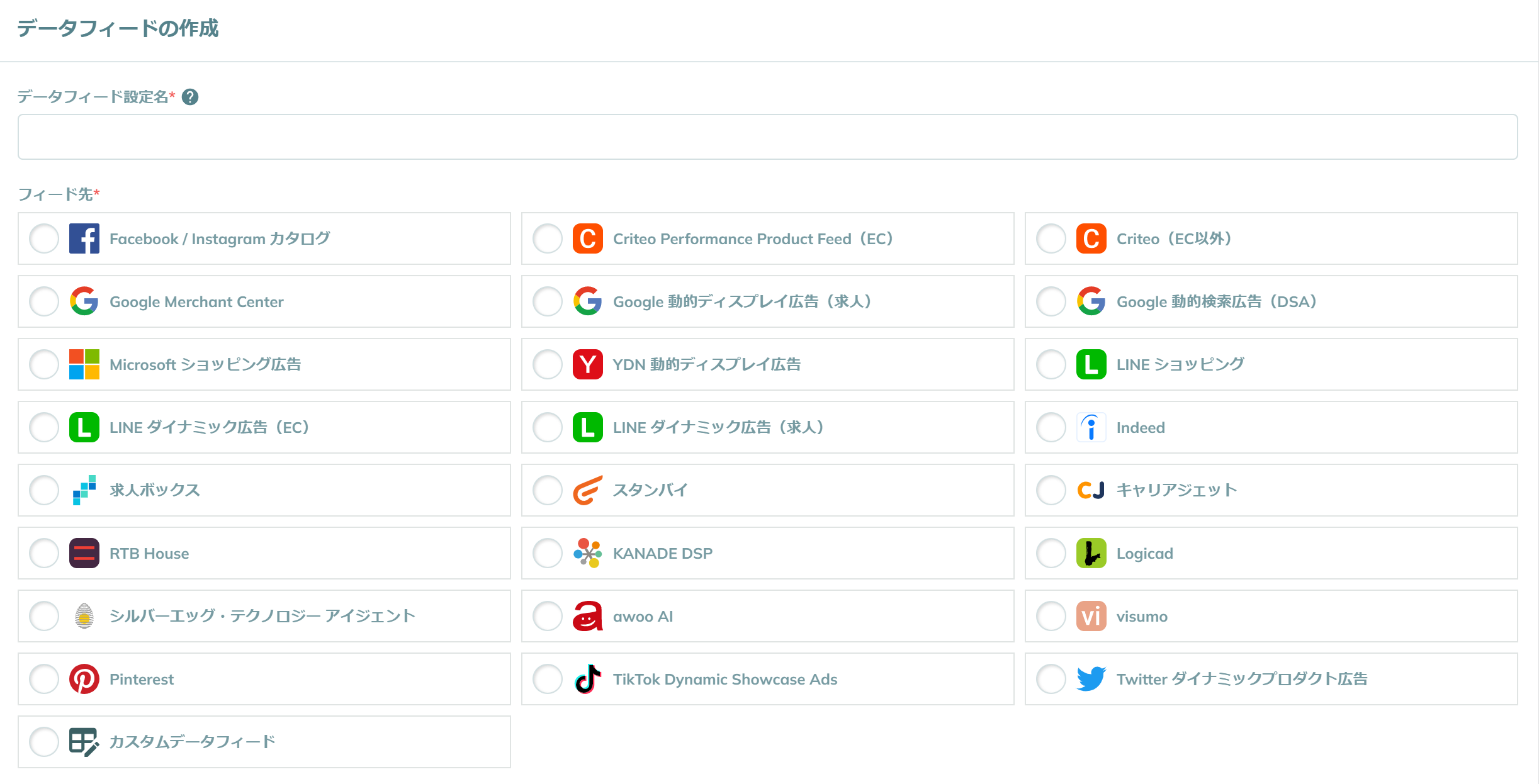This screenshot has width=1539, height=784.
Task: Click the Indeed logo icon
Action: 1091,427
